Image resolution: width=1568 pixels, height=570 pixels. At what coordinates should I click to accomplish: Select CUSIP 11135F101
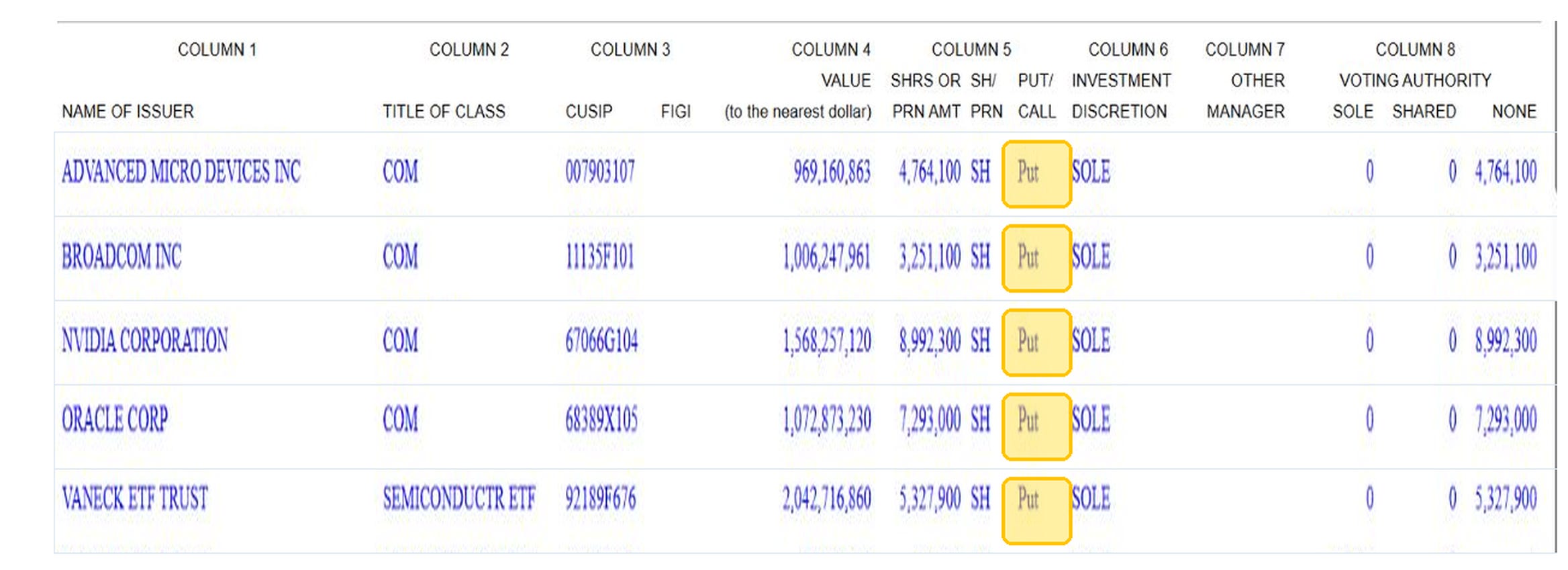click(x=599, y=256)
